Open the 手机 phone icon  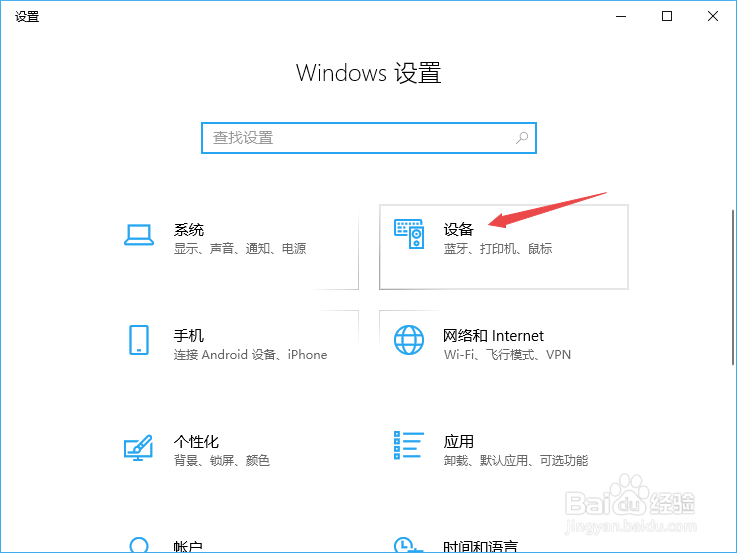point(139,340)
